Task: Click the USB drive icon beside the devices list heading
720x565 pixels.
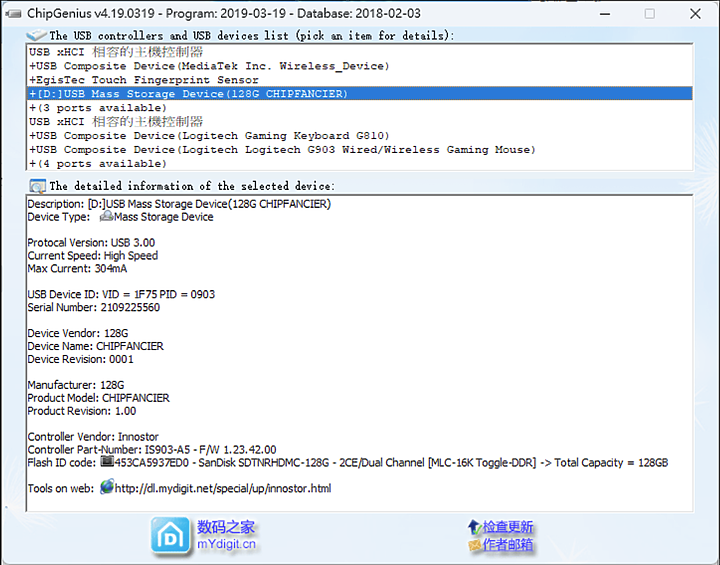Action: pyautogui.click(x=36, y=35)
